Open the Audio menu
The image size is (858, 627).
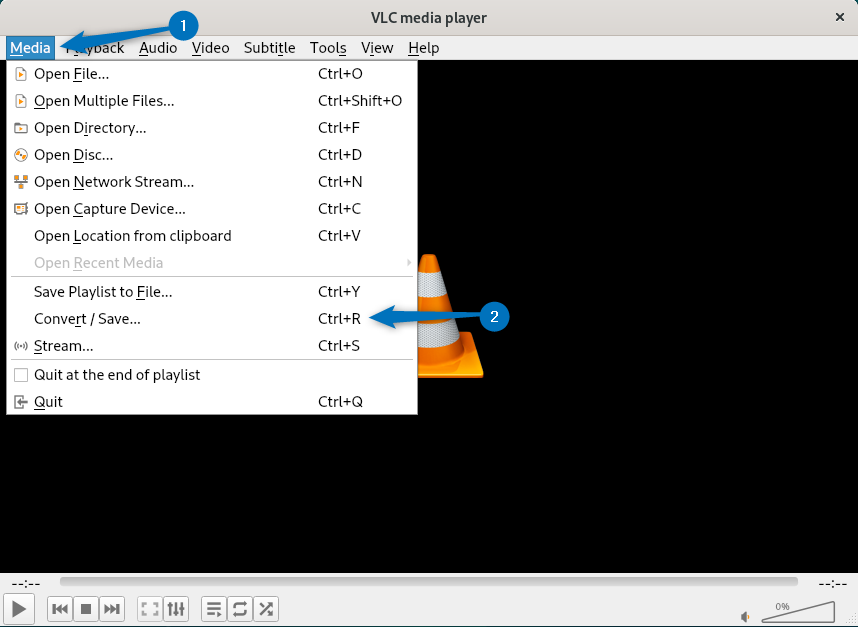coord(158,48)
